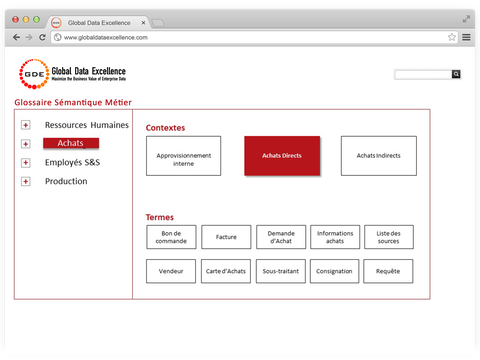This screenshot has height=360, width=480.
Task: Expand the Production tree node
Action: click(26, 181)
